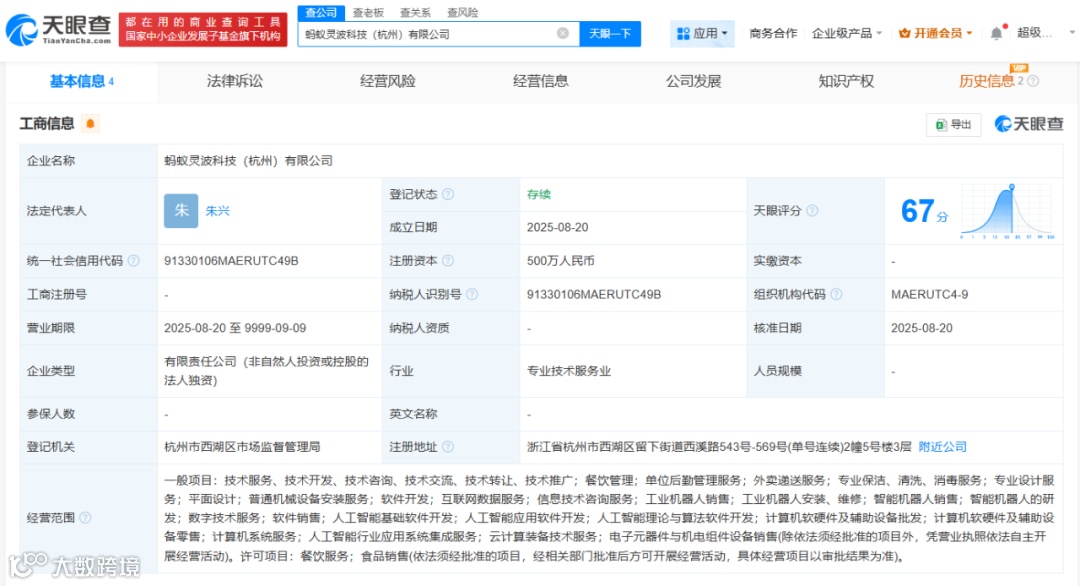Click the 存续 registration status value

click(x=539, y=194)
